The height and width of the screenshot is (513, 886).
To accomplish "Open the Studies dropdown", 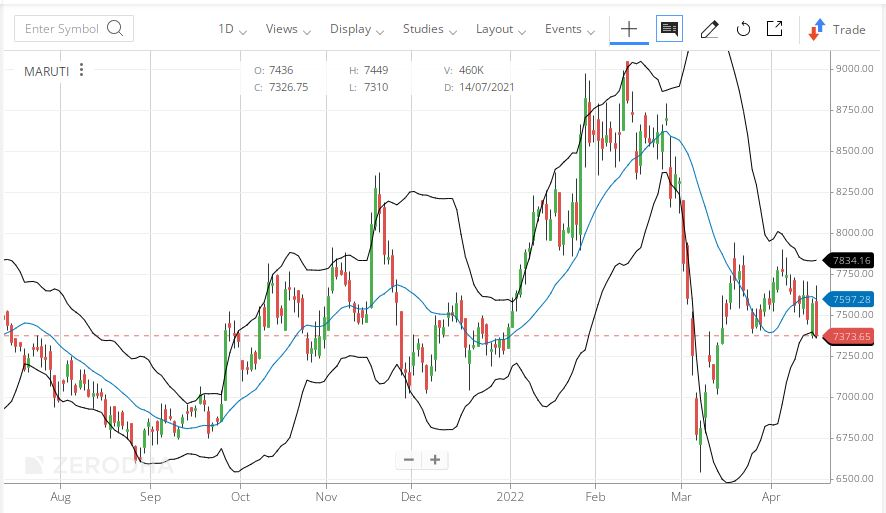I will [429, 29].
